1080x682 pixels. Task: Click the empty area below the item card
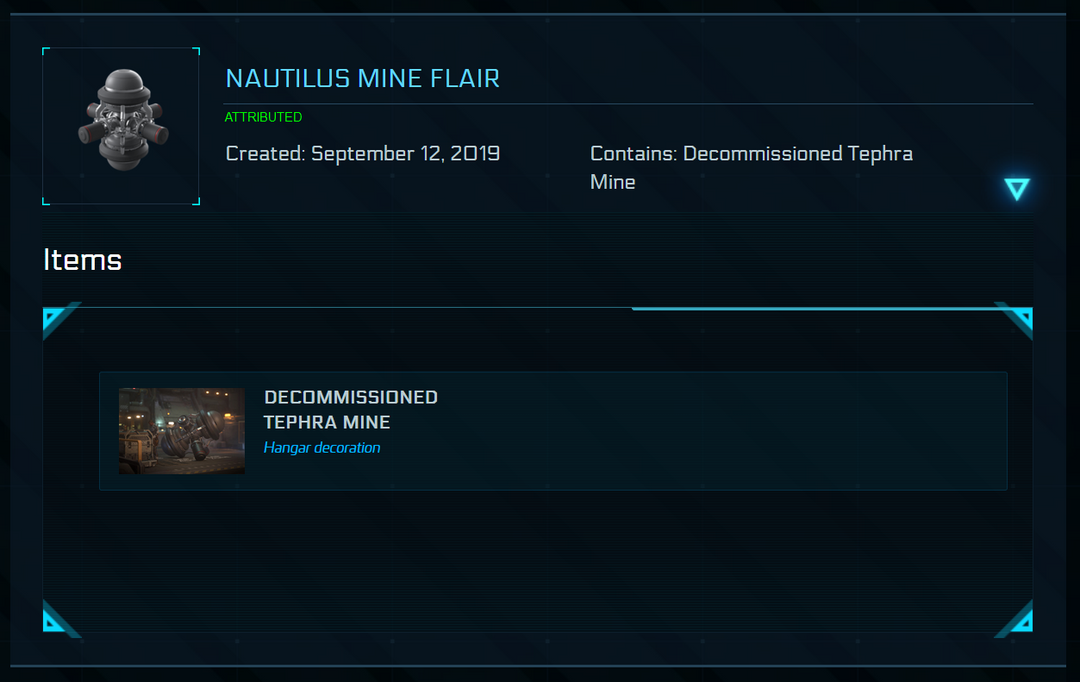click(x=540, y=560)
